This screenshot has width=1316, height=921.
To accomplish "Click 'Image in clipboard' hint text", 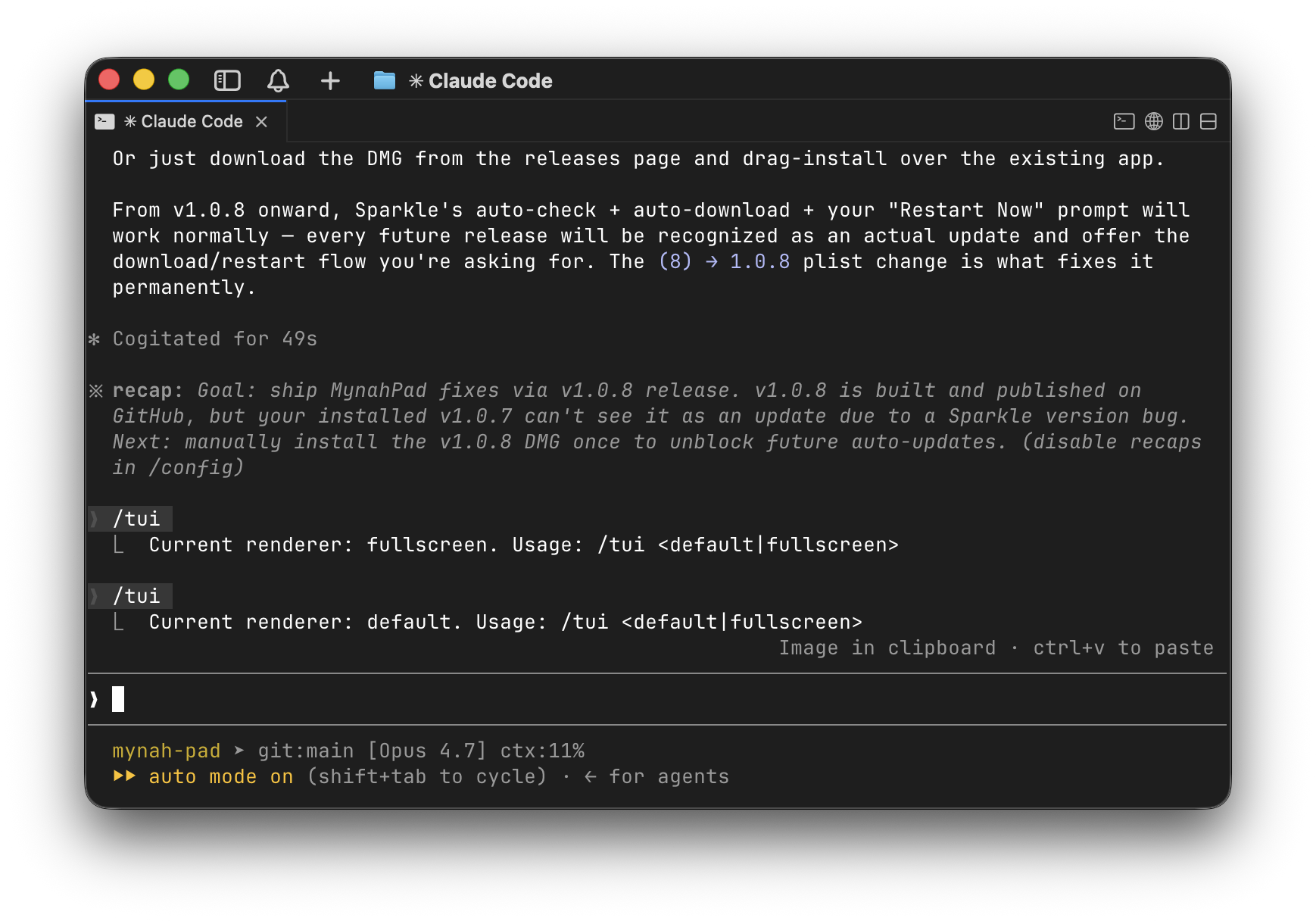I will pos(887,648).
